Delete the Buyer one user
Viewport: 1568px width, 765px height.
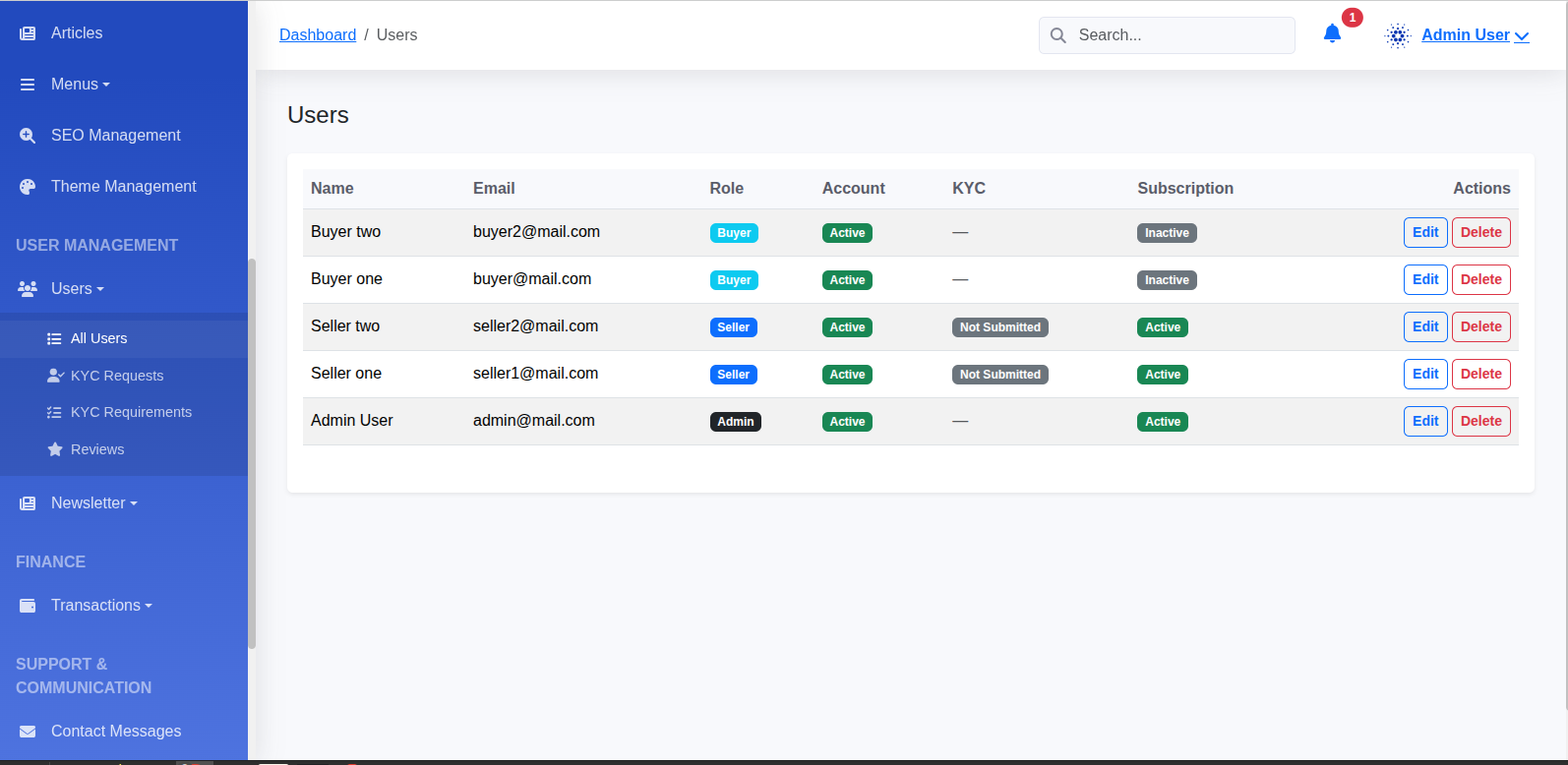(1481, 280)
